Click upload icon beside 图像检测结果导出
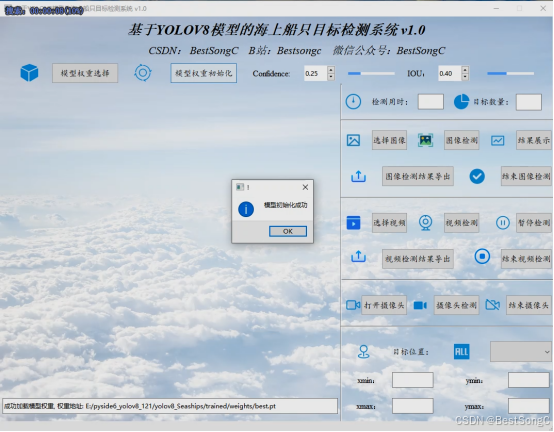 point(358,176)
